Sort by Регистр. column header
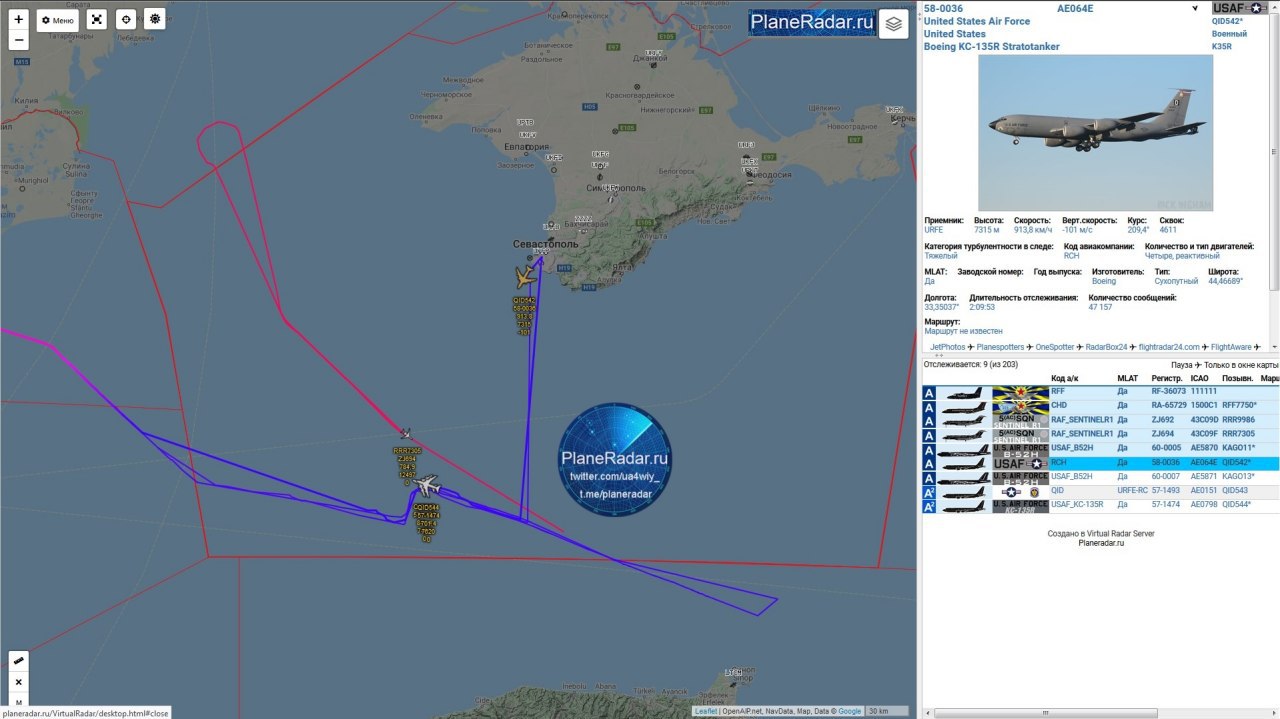 coord(1167,379)
